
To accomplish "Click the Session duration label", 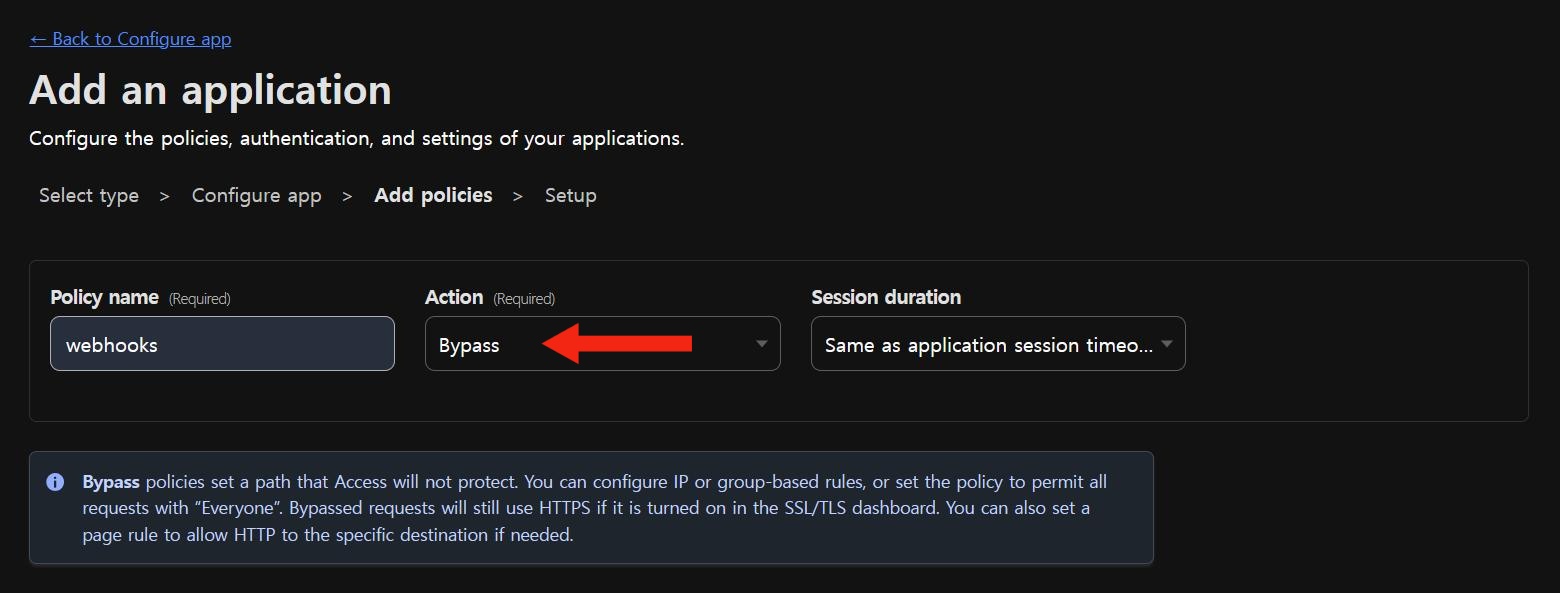I will [x=886, y=297].
